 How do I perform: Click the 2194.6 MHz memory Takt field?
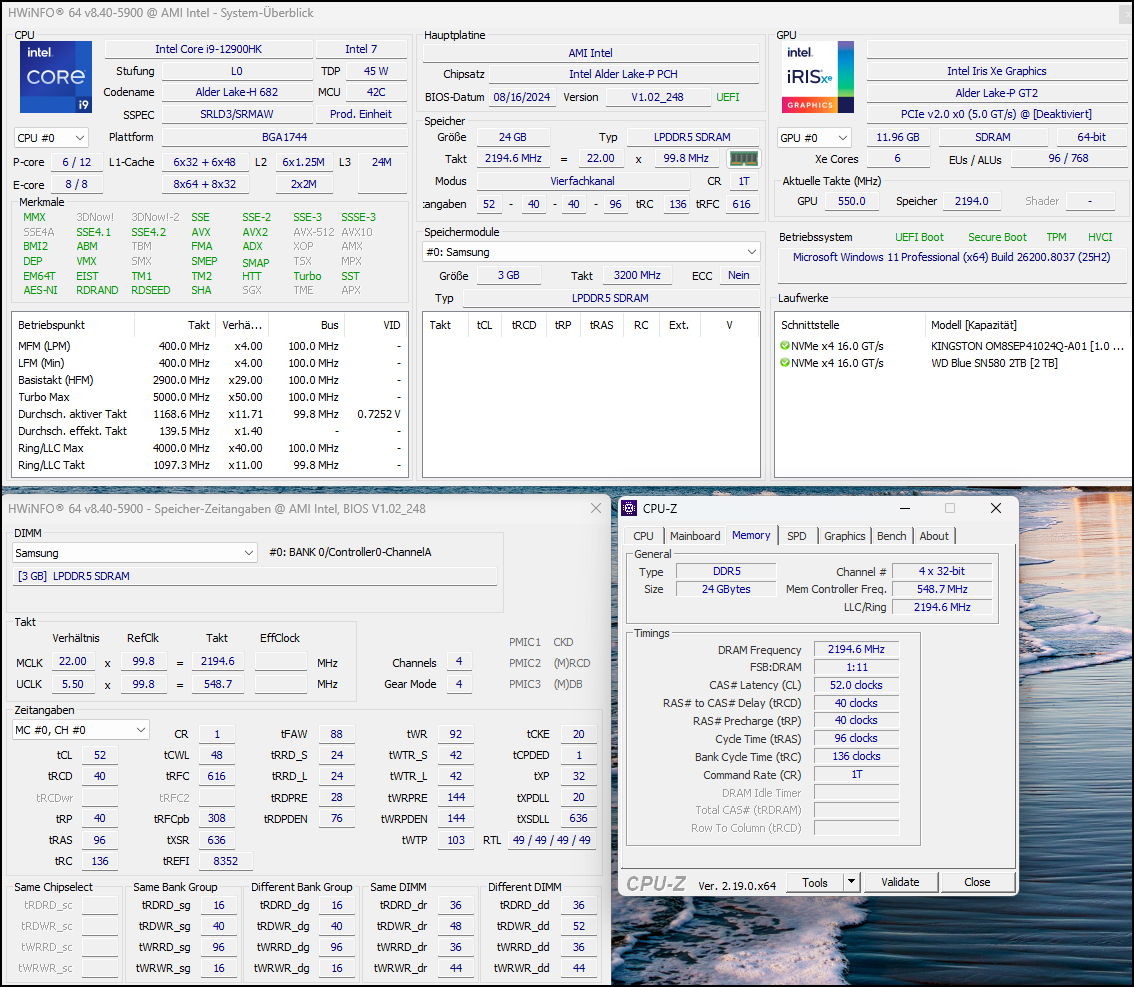pos(513,158)
